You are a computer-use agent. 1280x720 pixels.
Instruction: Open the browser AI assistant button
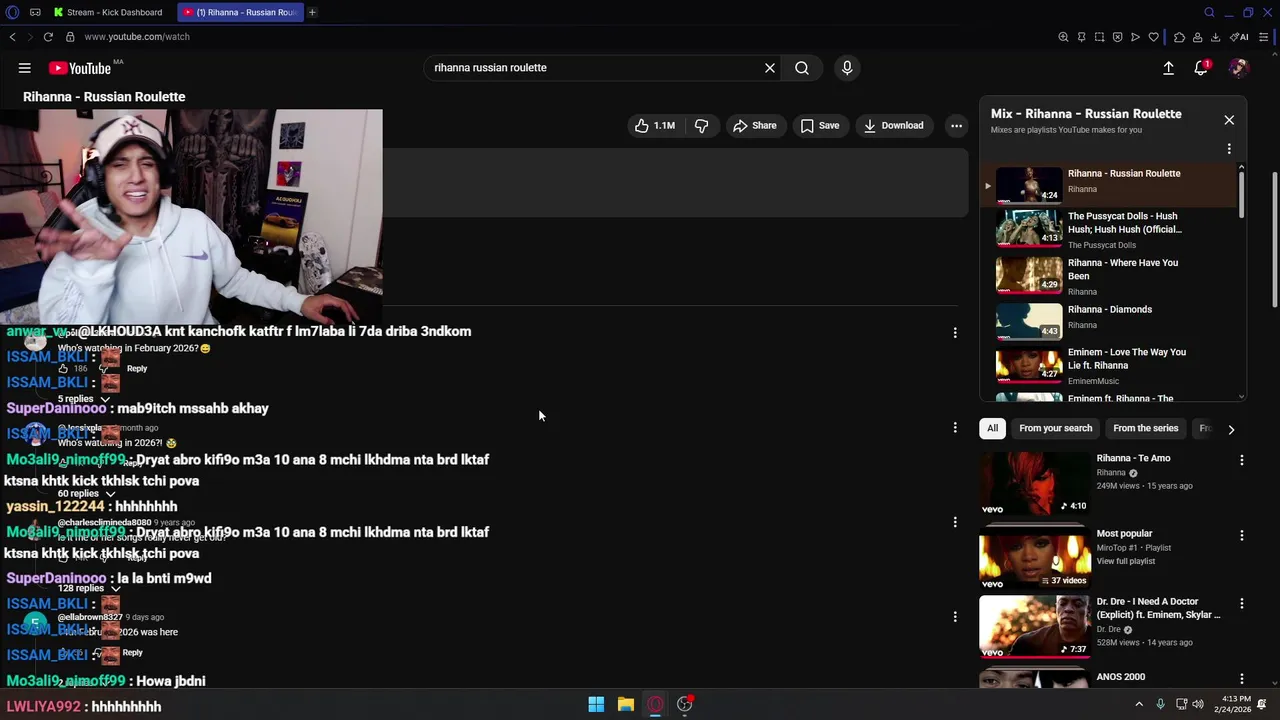tap(1239, 37)
